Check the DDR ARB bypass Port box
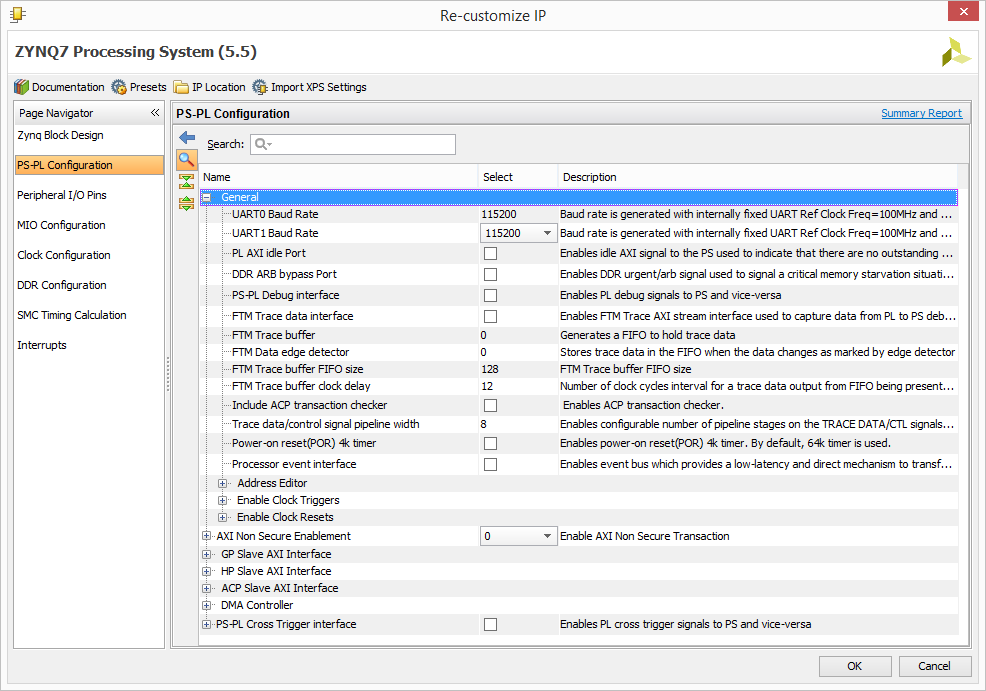Screen dimensions: 986x691 490,275
